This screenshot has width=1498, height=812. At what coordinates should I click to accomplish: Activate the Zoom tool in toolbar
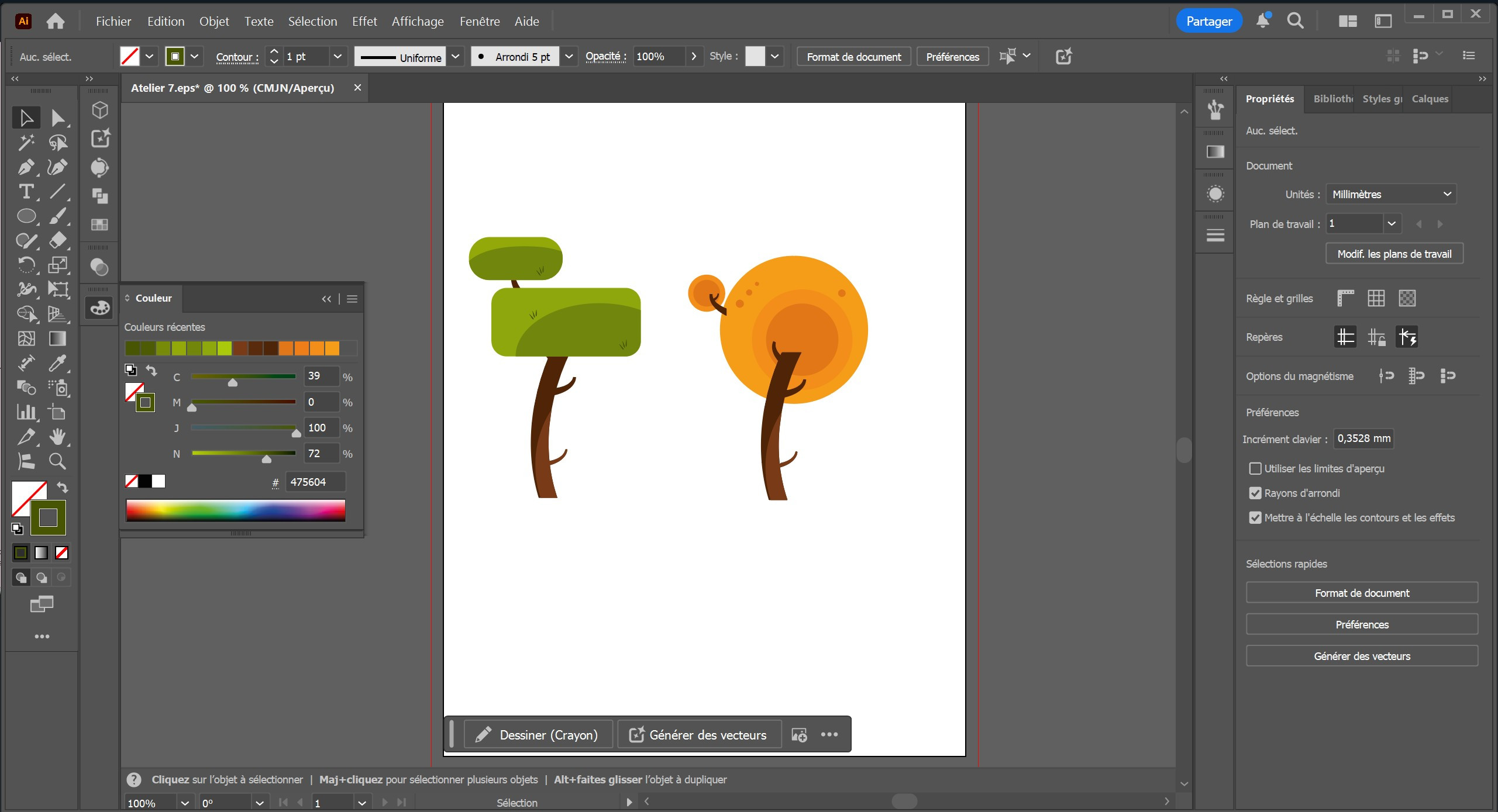tap(57, 461)
